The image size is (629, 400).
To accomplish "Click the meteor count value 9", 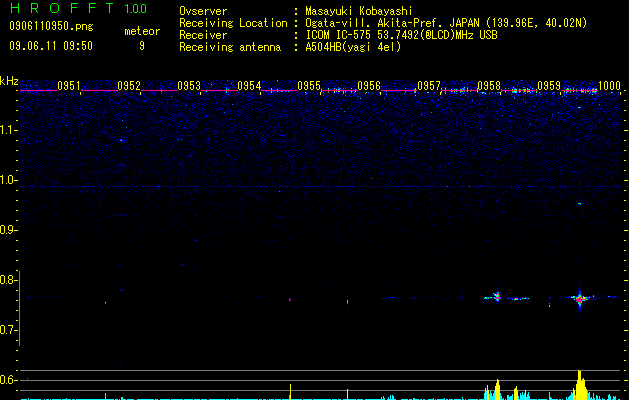I will pos(142,46).
